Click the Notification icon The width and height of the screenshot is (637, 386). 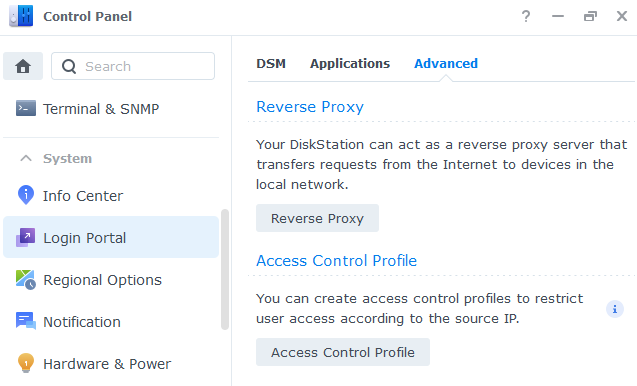point(26,321)
